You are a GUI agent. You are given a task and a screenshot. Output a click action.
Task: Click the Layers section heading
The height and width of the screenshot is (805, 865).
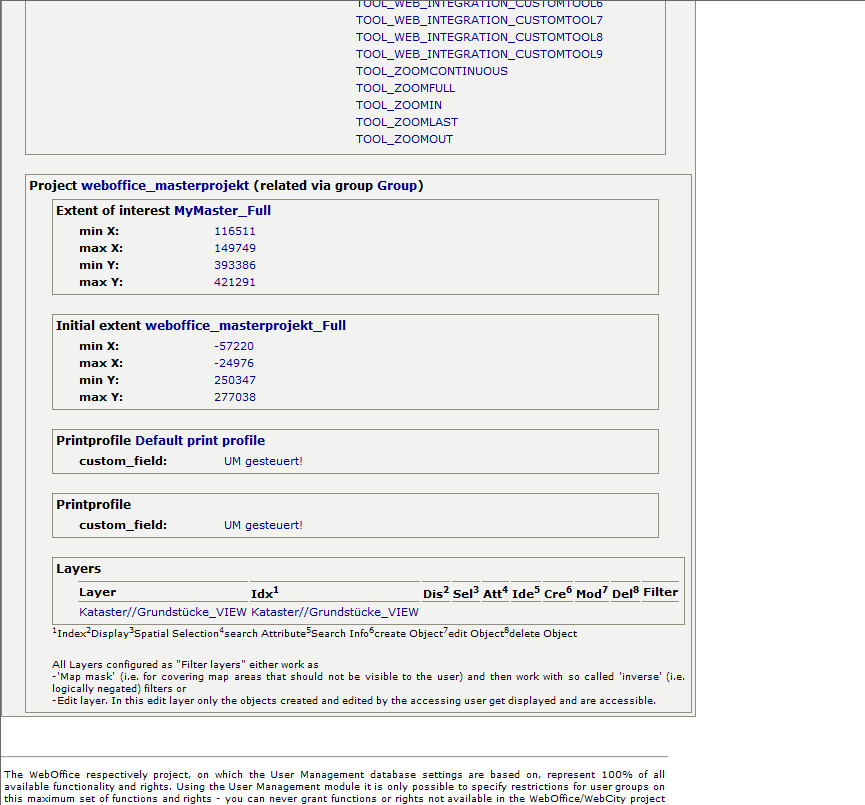78,569
